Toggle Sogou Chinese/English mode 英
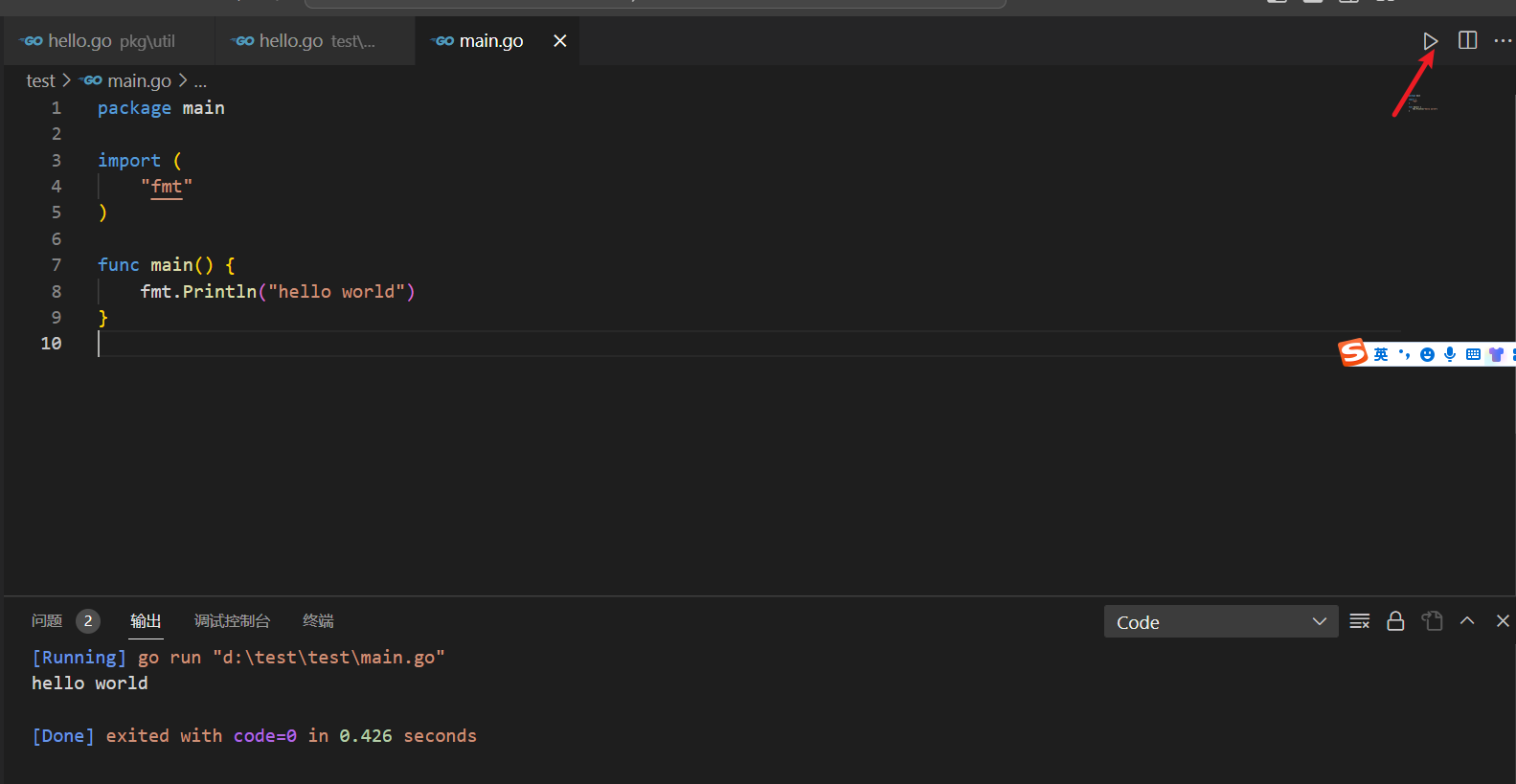Screen dimensions: 1516x784 click(1380, 354)
